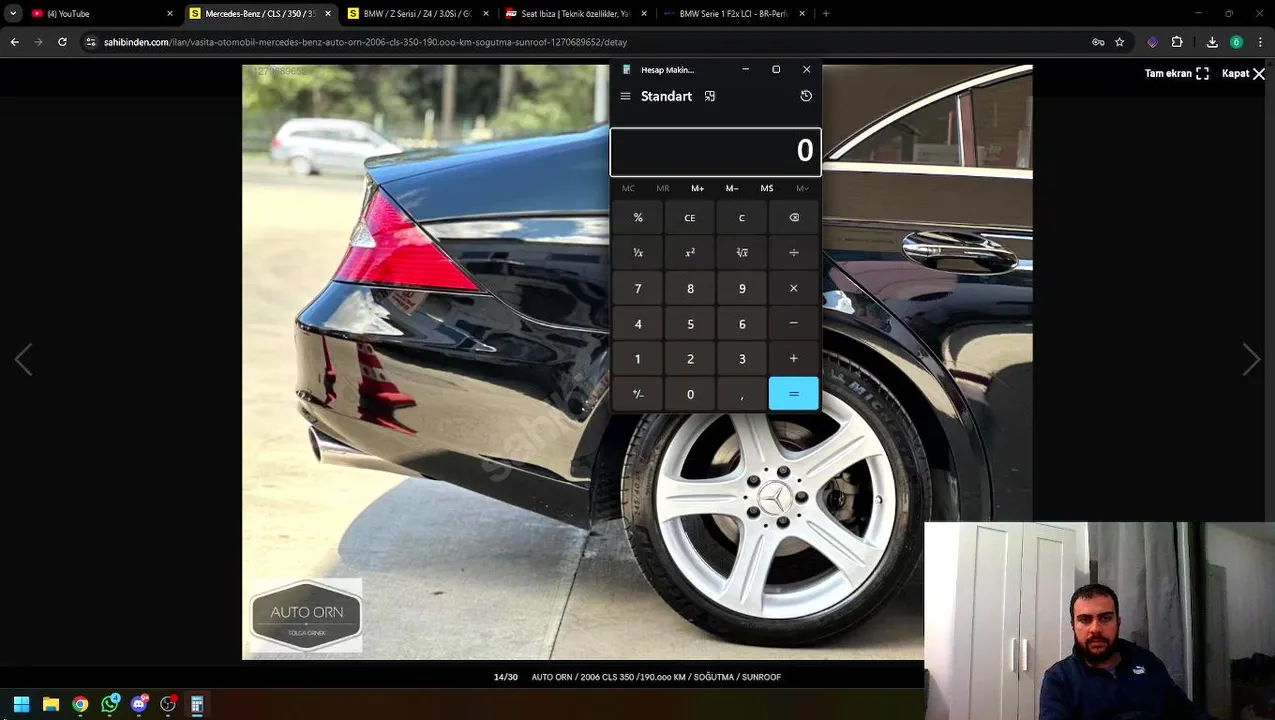Click the CE clear entry key
The image size is (1275, 720).
(x=690, y=218)
